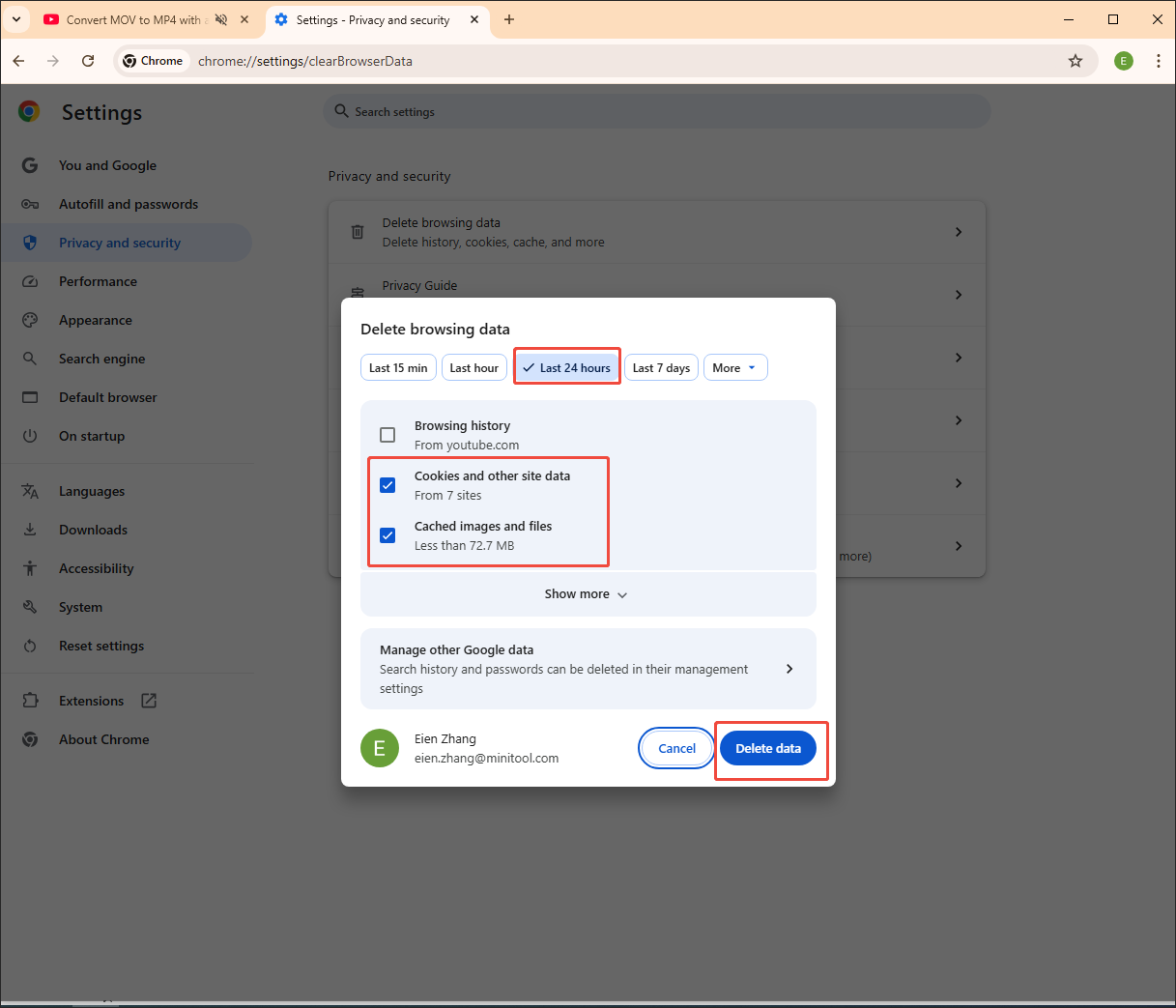Open the Chrome three-dot menu
This screenshot has width=1176, height=1008.
1159,60
